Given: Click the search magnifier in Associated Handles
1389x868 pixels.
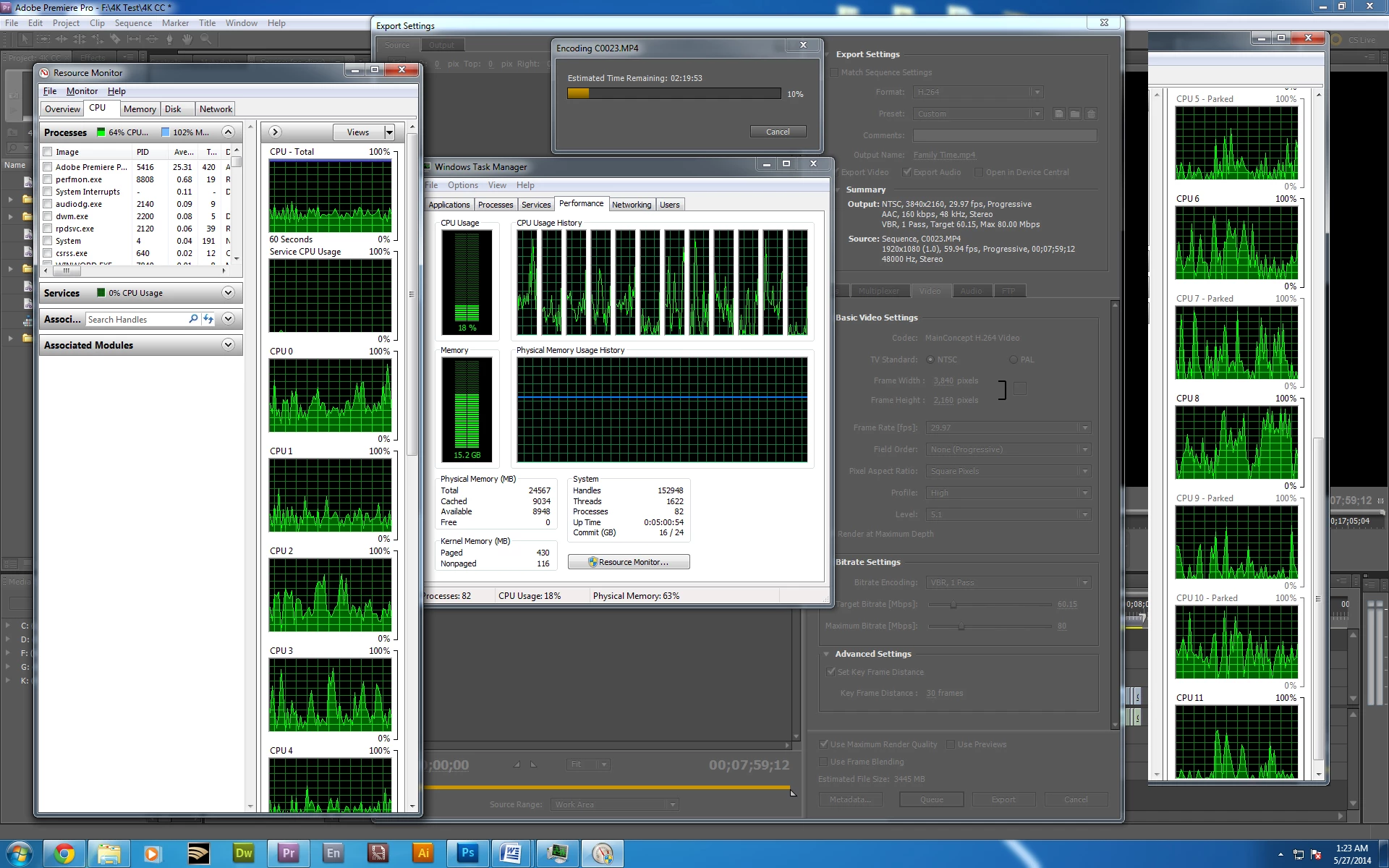Looking at the screenshot, I should tap(193, 319).
